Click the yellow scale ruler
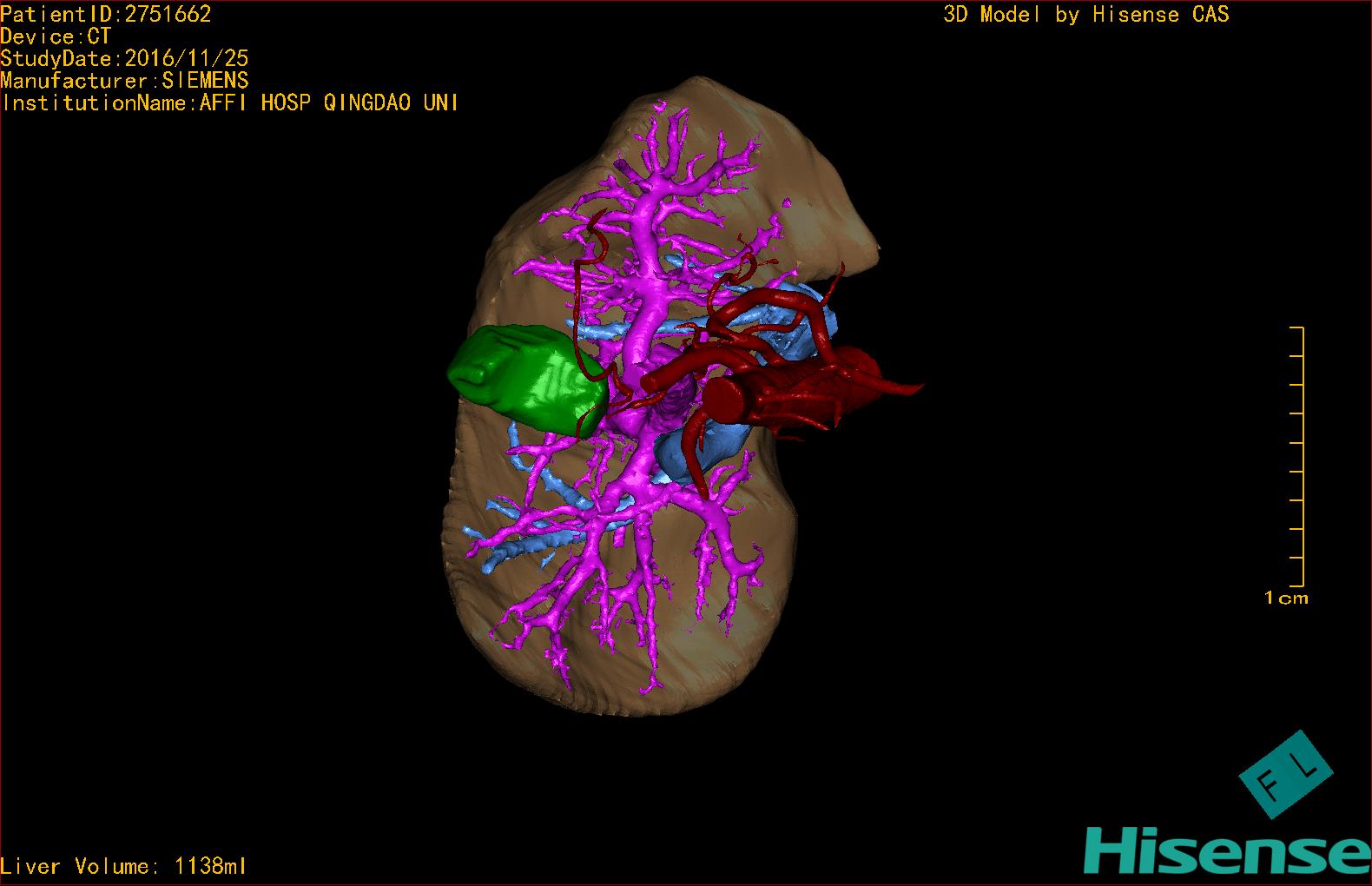Image resolution: width=1372 pixels, height=886 pixels. coord(1297,456)
